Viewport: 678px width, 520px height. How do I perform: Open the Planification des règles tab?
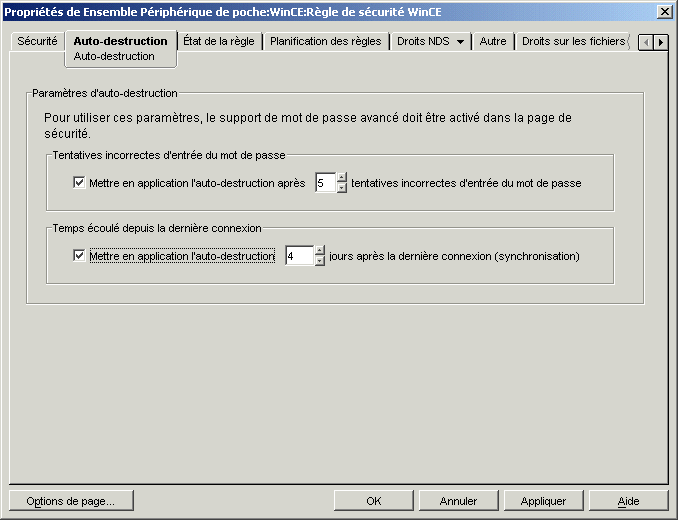[326, 41]
